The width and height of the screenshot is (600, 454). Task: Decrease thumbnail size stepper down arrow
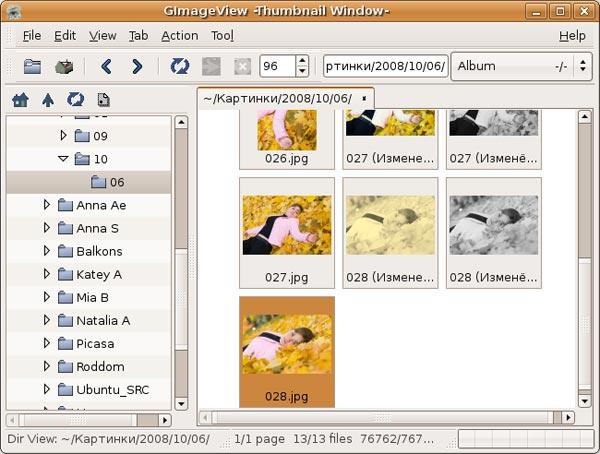[x=302, y=71]
